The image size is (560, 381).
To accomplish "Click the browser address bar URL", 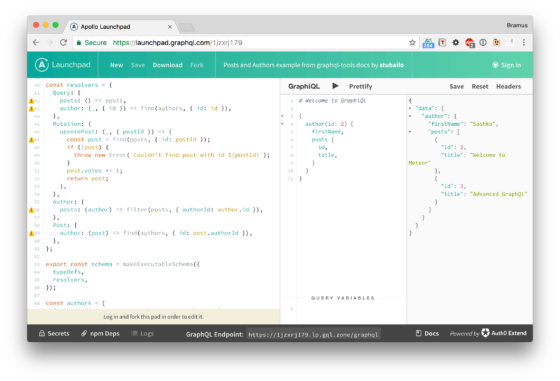I will 178,42.
